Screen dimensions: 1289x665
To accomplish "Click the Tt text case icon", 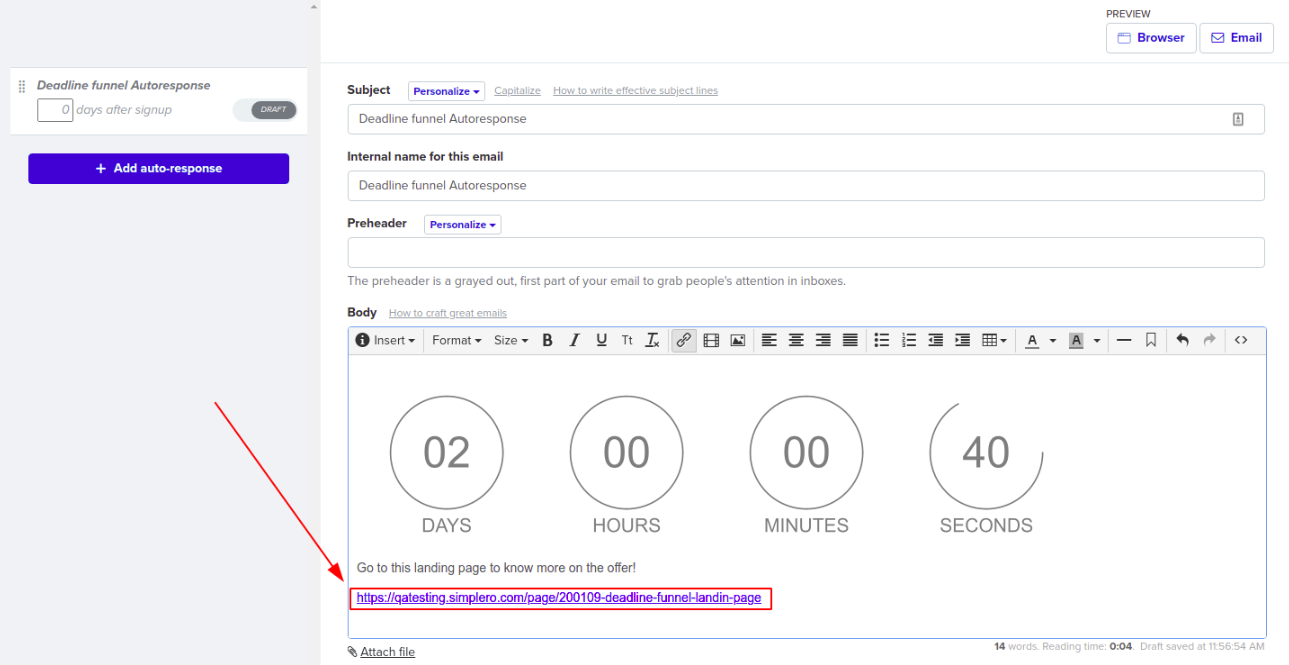I will (x=627, y=340).
